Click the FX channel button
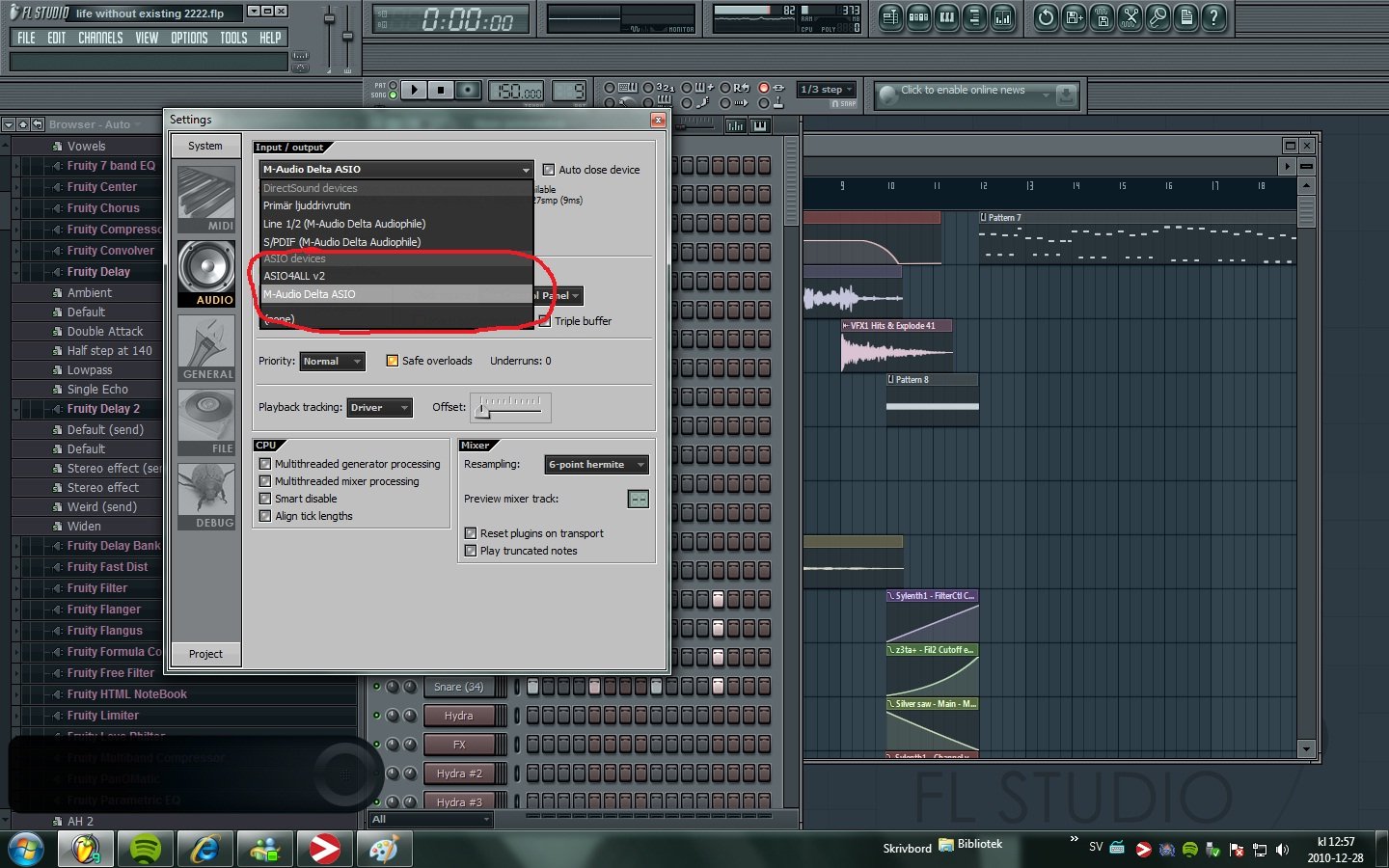The width and height of the screenshot is (1389, 868). [459, 745]
